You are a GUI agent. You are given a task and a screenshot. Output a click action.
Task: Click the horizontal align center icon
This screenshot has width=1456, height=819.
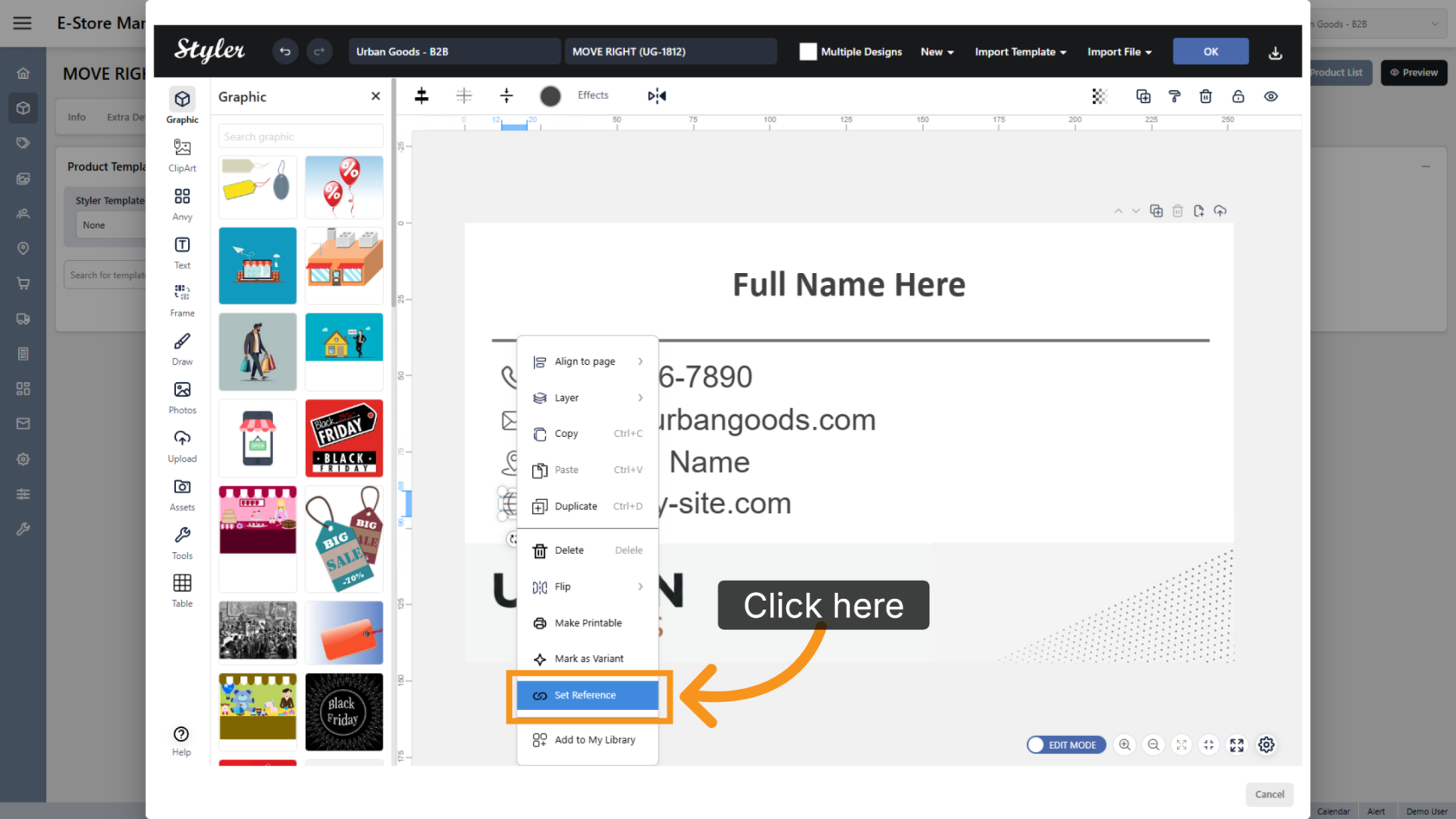point(422,96)
